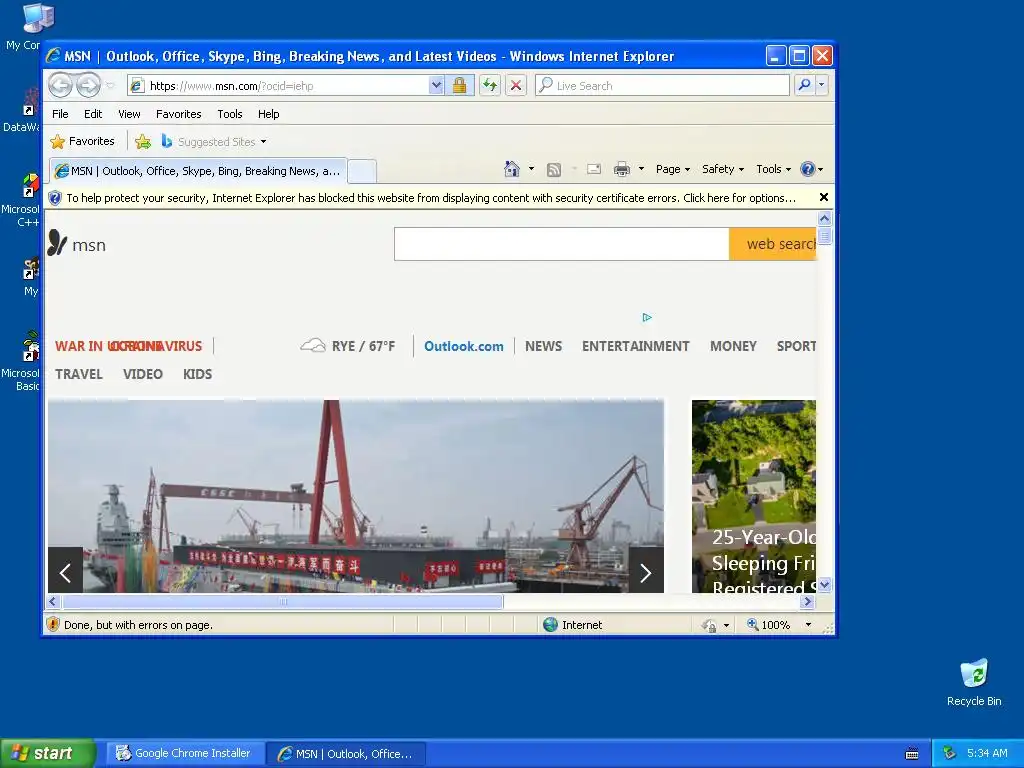Go to home page with house icon
The image size is (1024, 768).
(x=512, y=169)
